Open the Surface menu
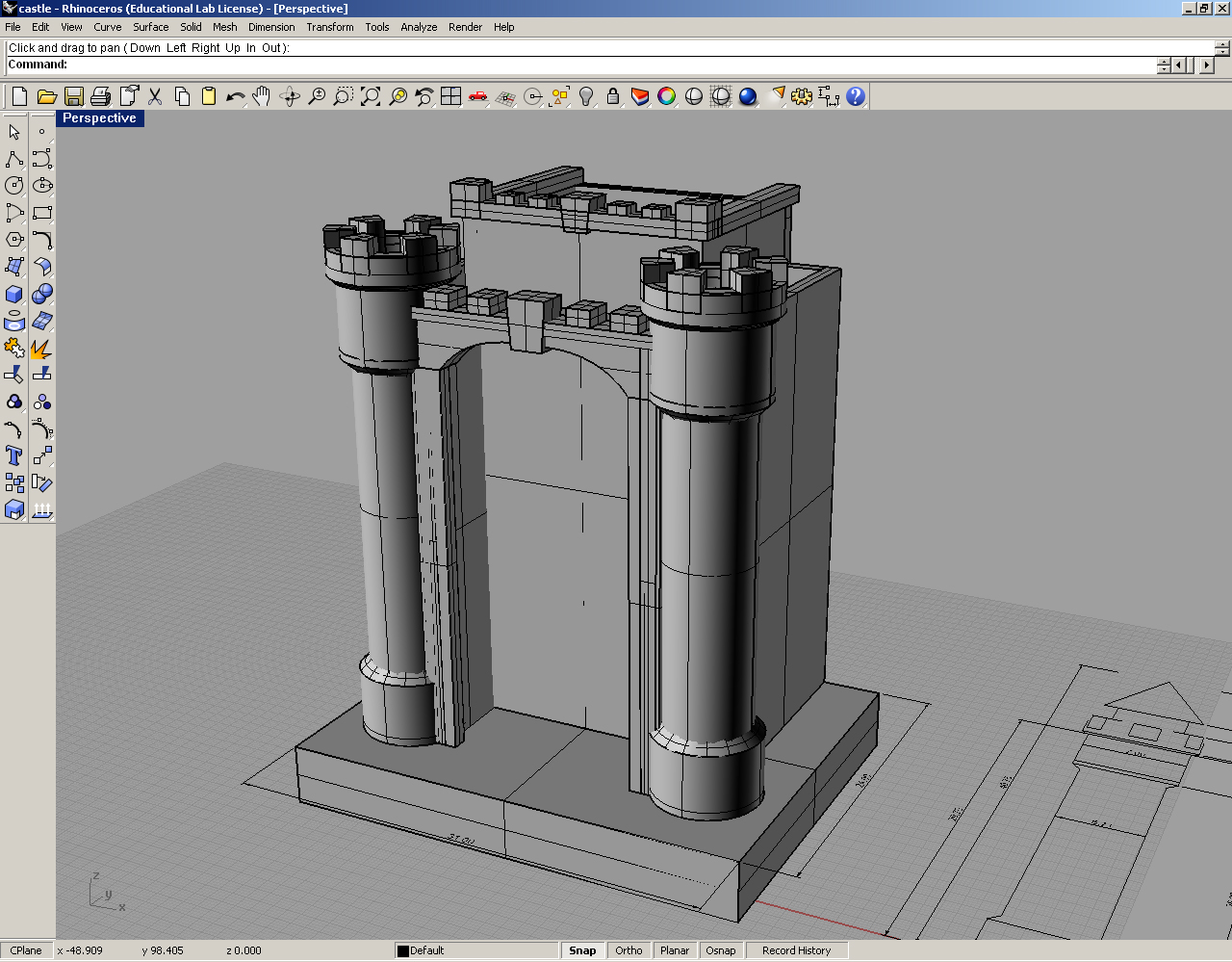Image resolution: width=1232 pixels, height=962 pixels. [x=151, y=27]
